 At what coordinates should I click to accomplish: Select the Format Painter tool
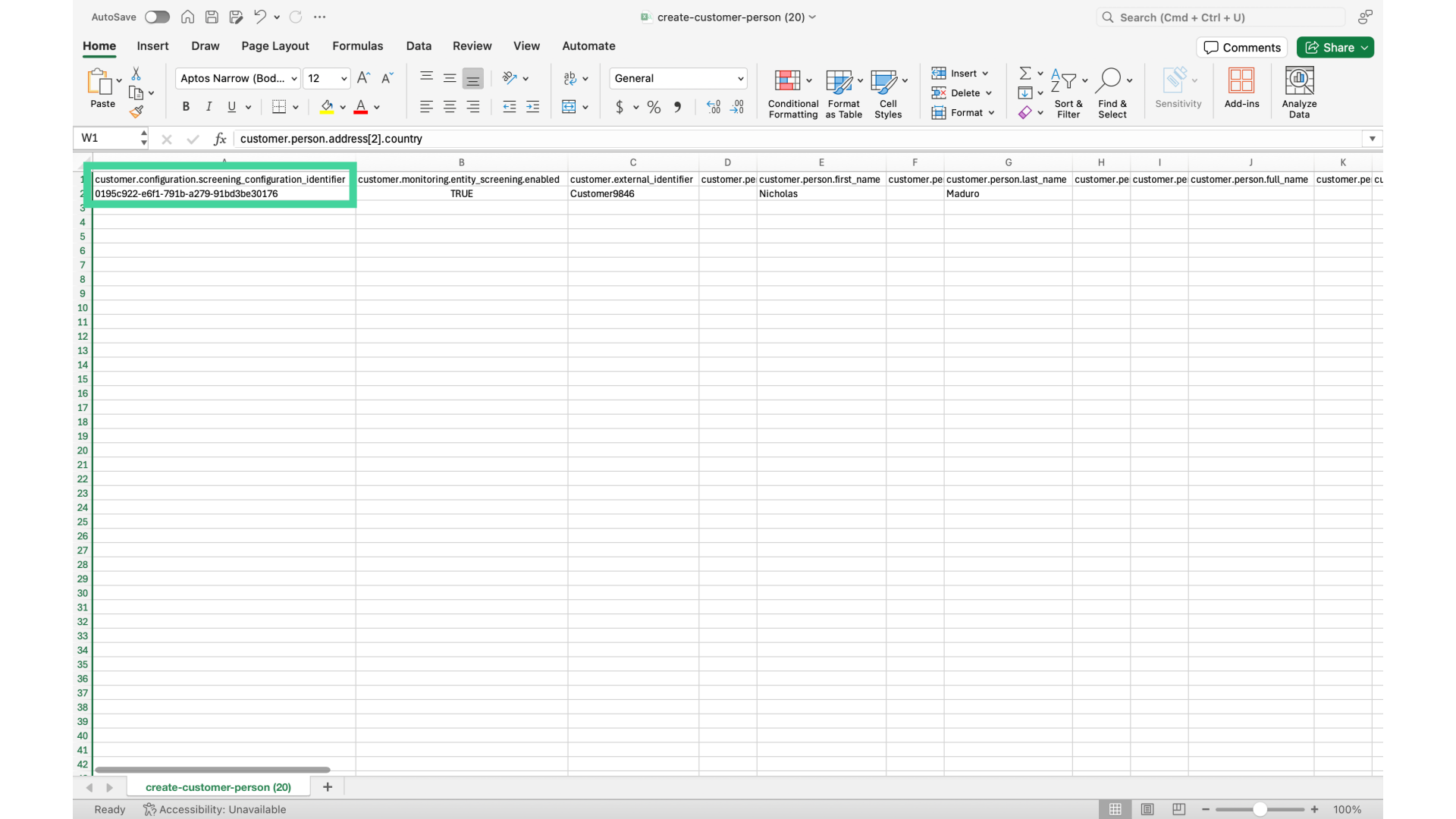point(137,111)
